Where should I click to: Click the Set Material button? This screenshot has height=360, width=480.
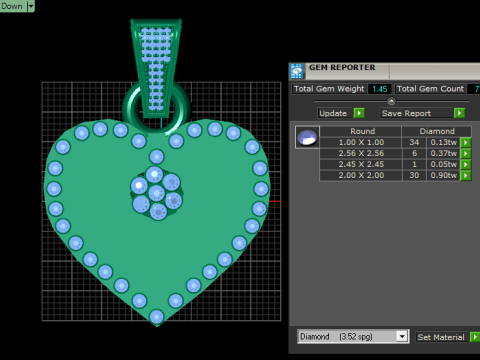(x=441, y=337)
